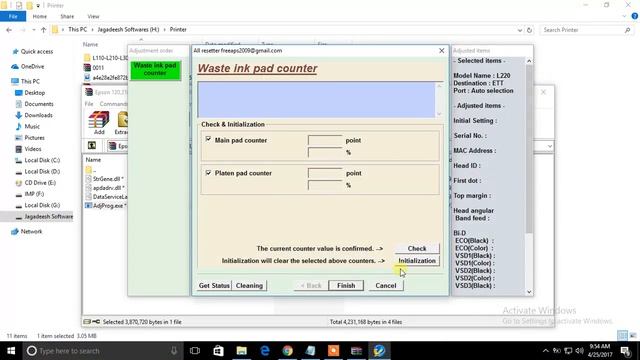Viewport: 640px width, 360px height.
Task: Click Jagadeesh Softwares (H:) in breadcrumb
Action: point(128,29)
